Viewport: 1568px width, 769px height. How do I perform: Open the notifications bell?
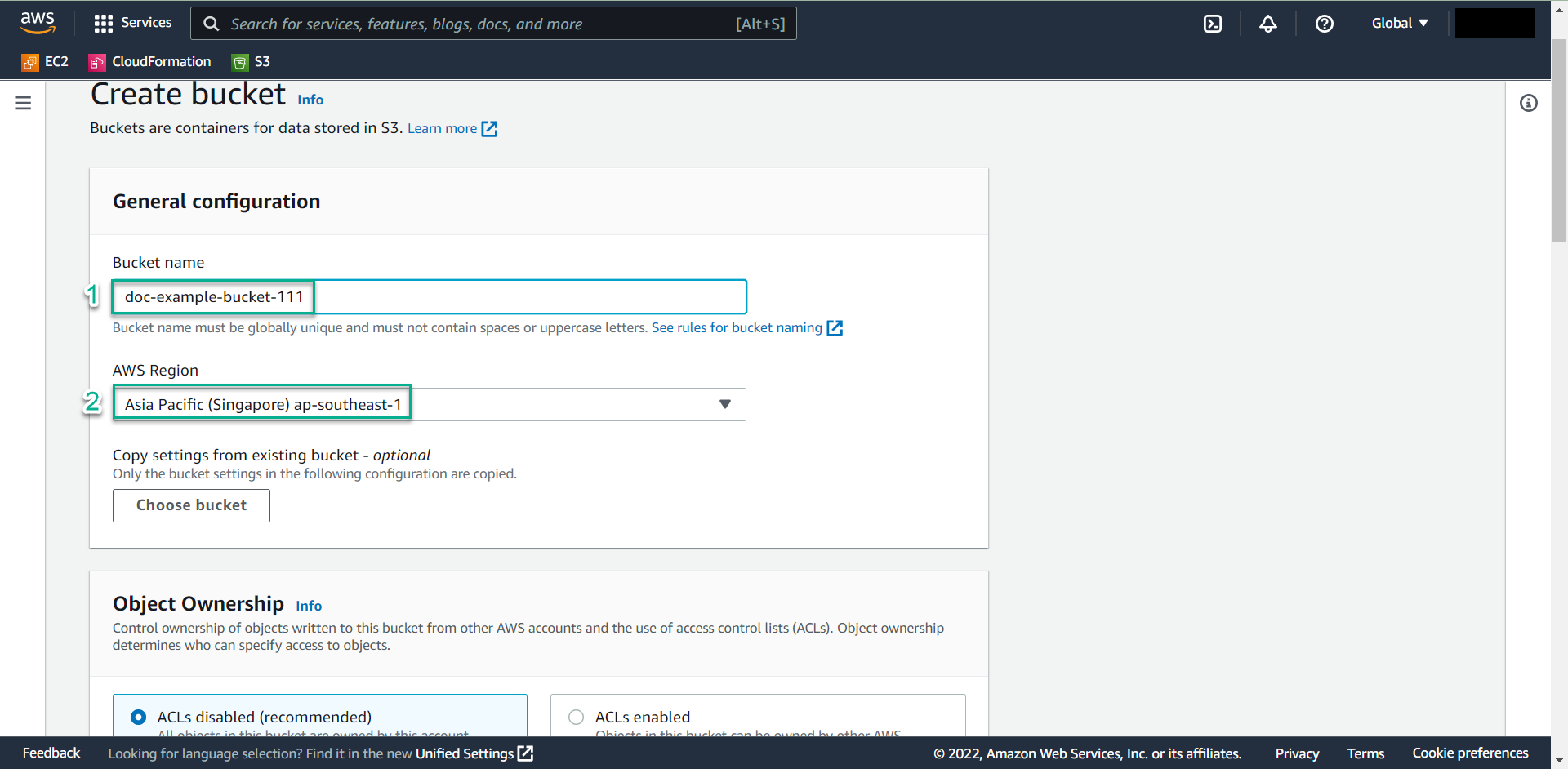coord(1267,23)
